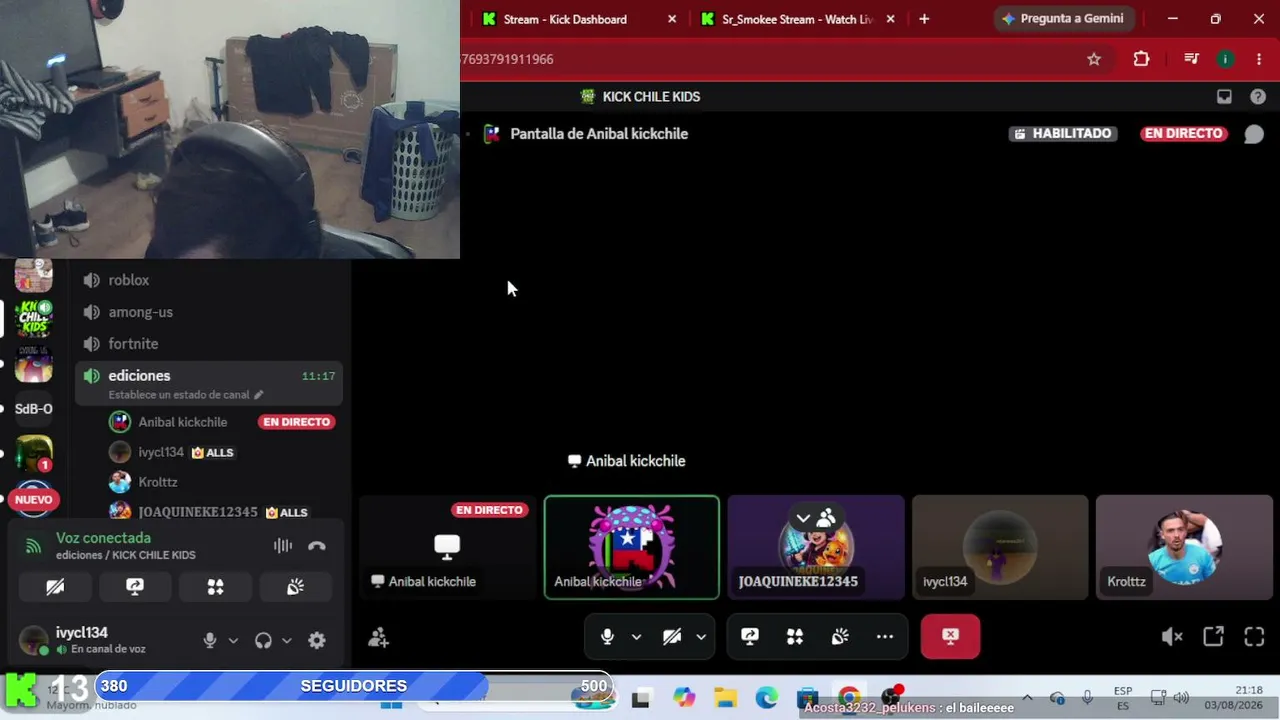
Task: Select the Krolttz participant tile
Action: [x=1184, y=548]
